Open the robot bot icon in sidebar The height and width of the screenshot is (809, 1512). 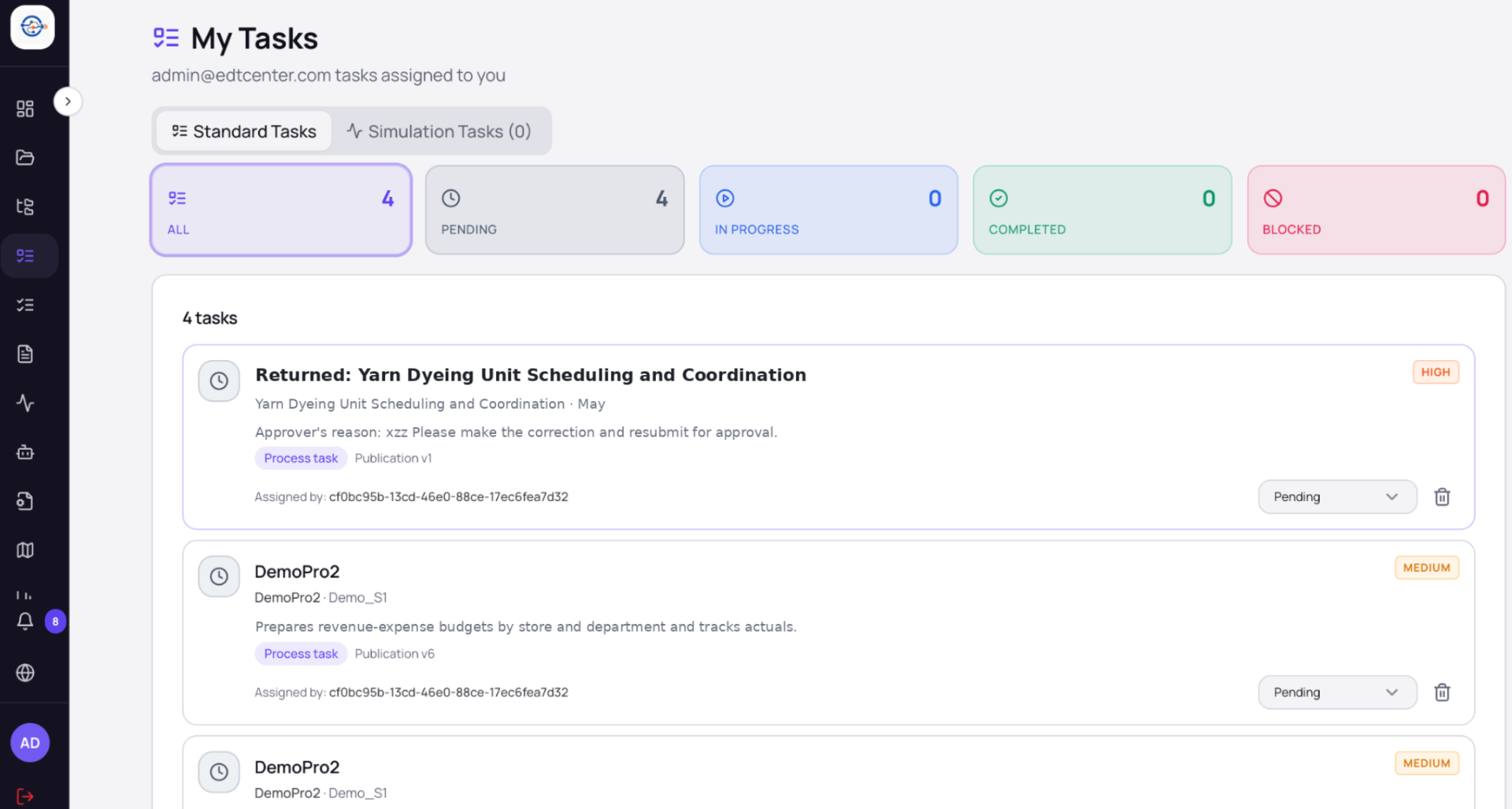point(25,452)
